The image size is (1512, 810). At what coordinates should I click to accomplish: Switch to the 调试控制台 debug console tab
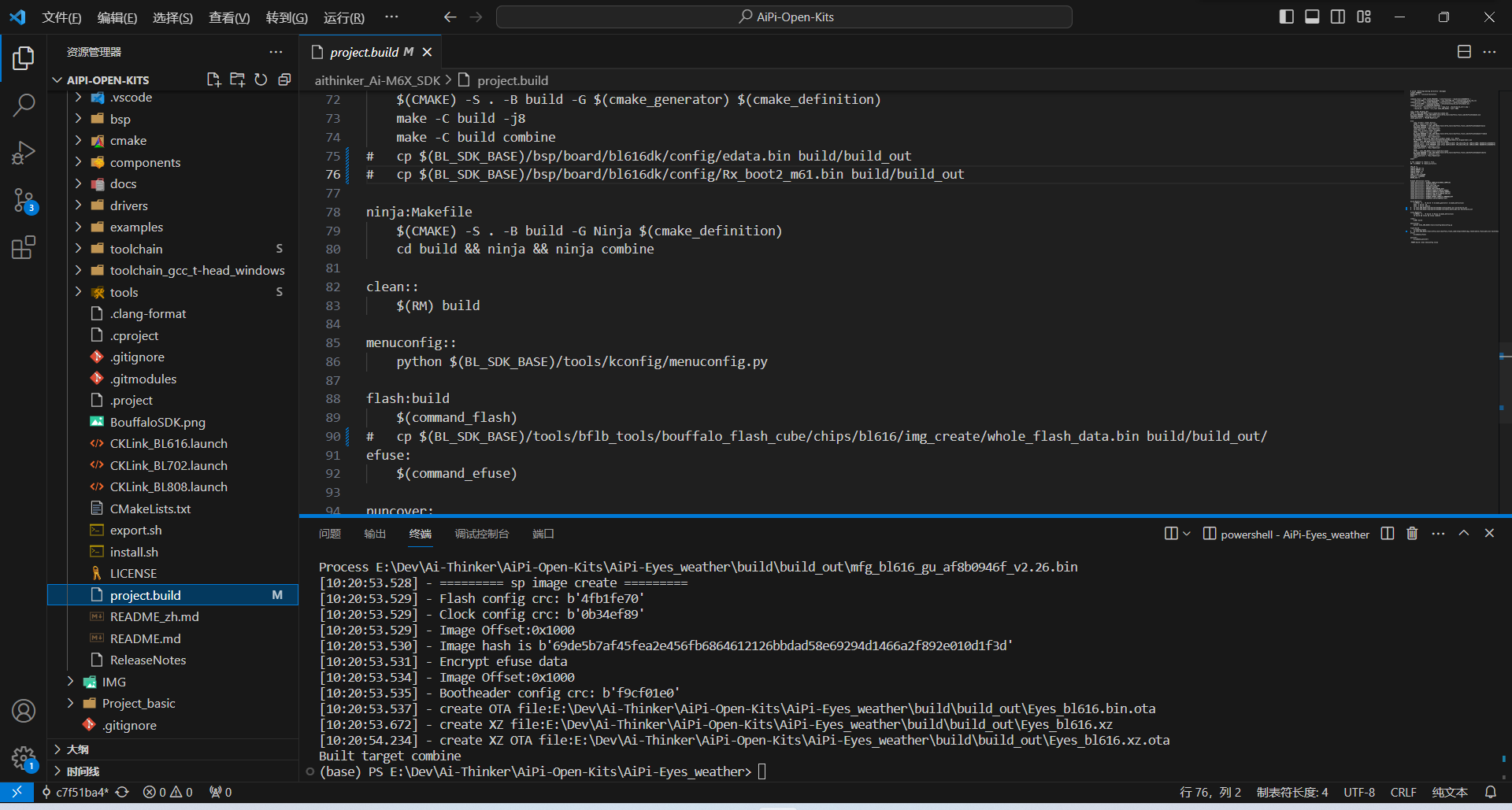(x=482, y=534)
